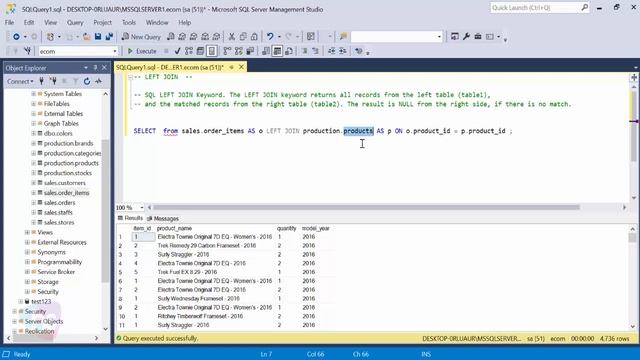The height and width of the screenshot is (360, 640).
Task: Select the dbo.colors table
Action: [x=58, y=133]
